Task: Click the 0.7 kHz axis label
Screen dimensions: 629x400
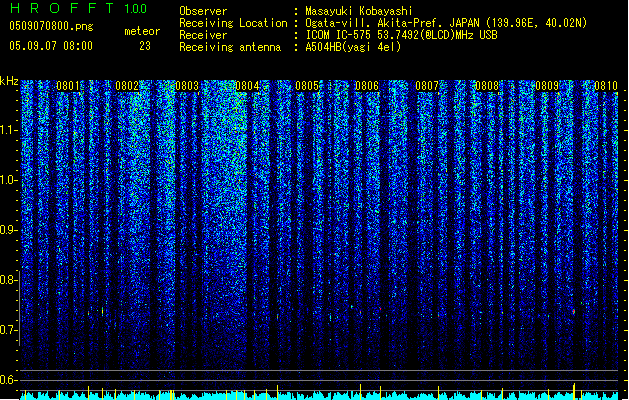Action: (x=9, y=330)
